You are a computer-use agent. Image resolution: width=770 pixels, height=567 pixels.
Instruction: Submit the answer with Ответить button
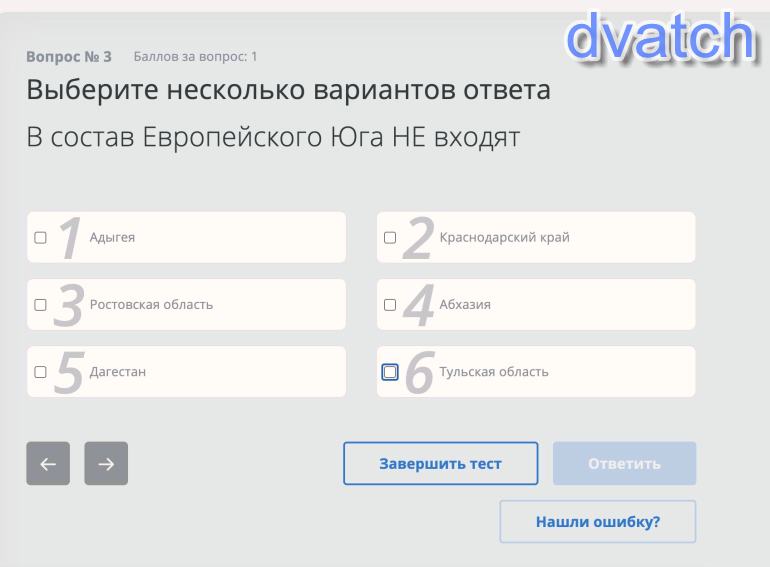click(624, 464)
